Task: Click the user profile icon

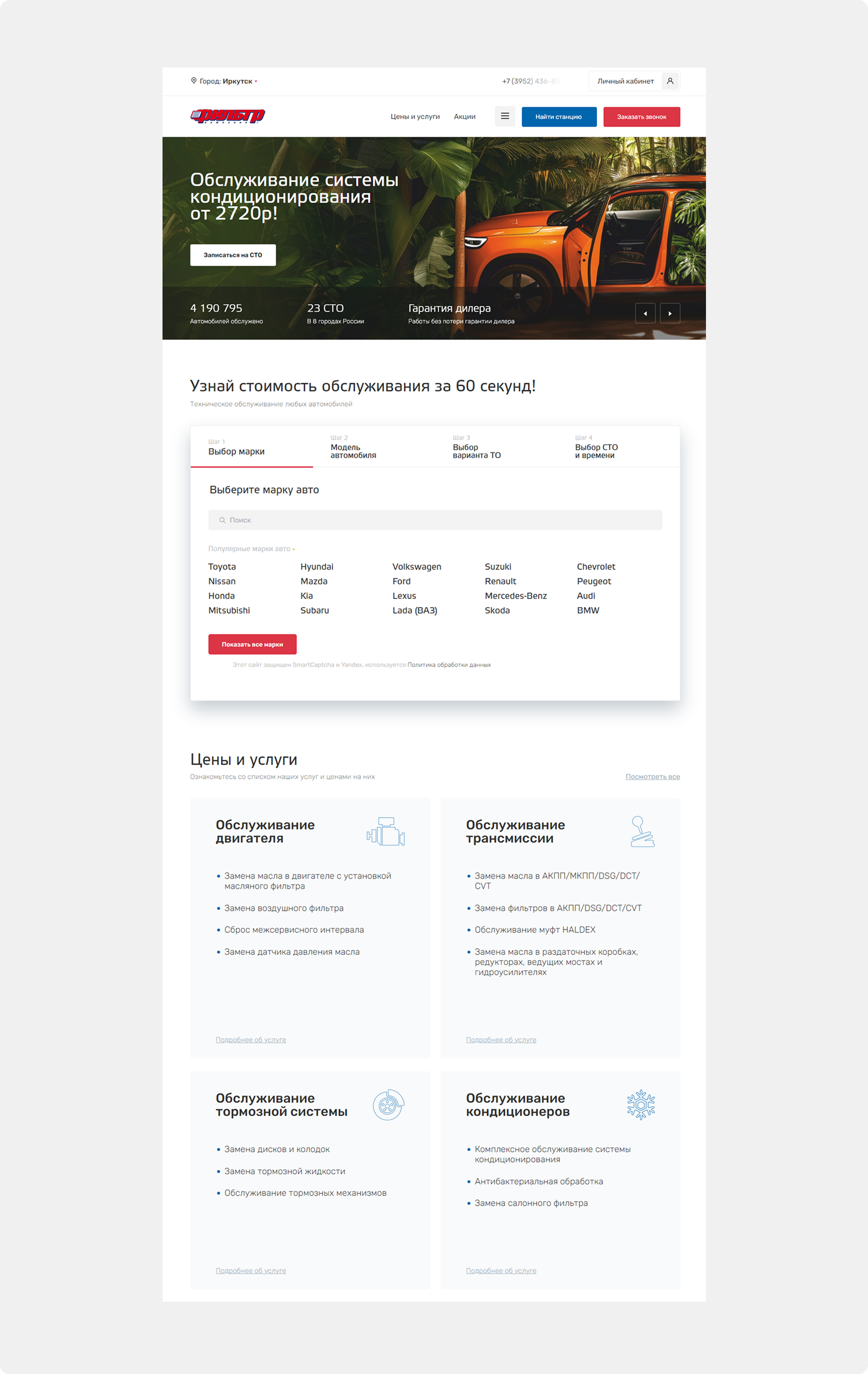Action: pyautogui.click(x=670, y=81)
